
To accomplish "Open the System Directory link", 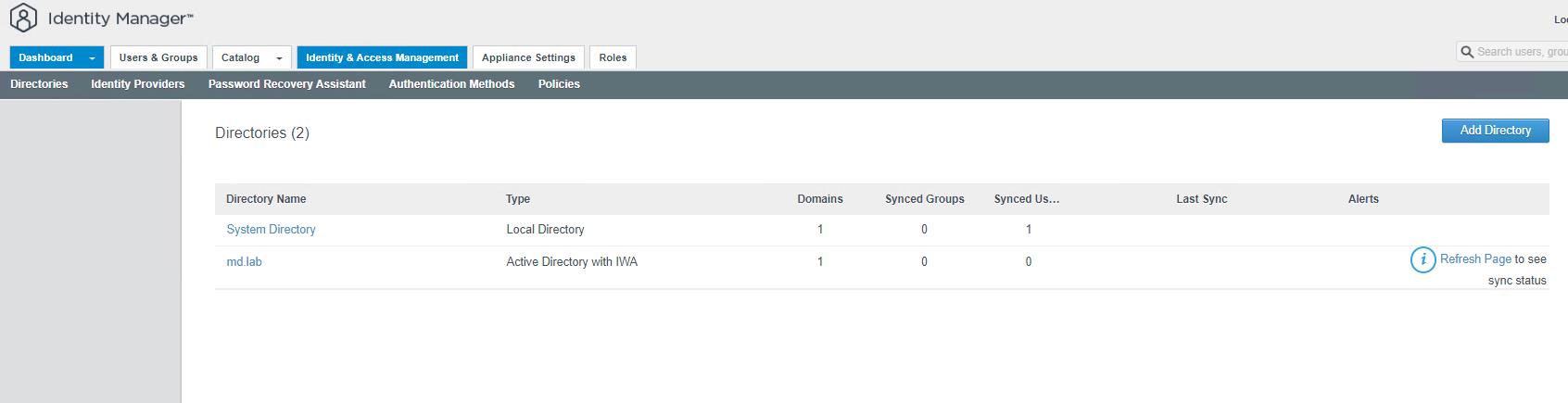I will (271, 230).
